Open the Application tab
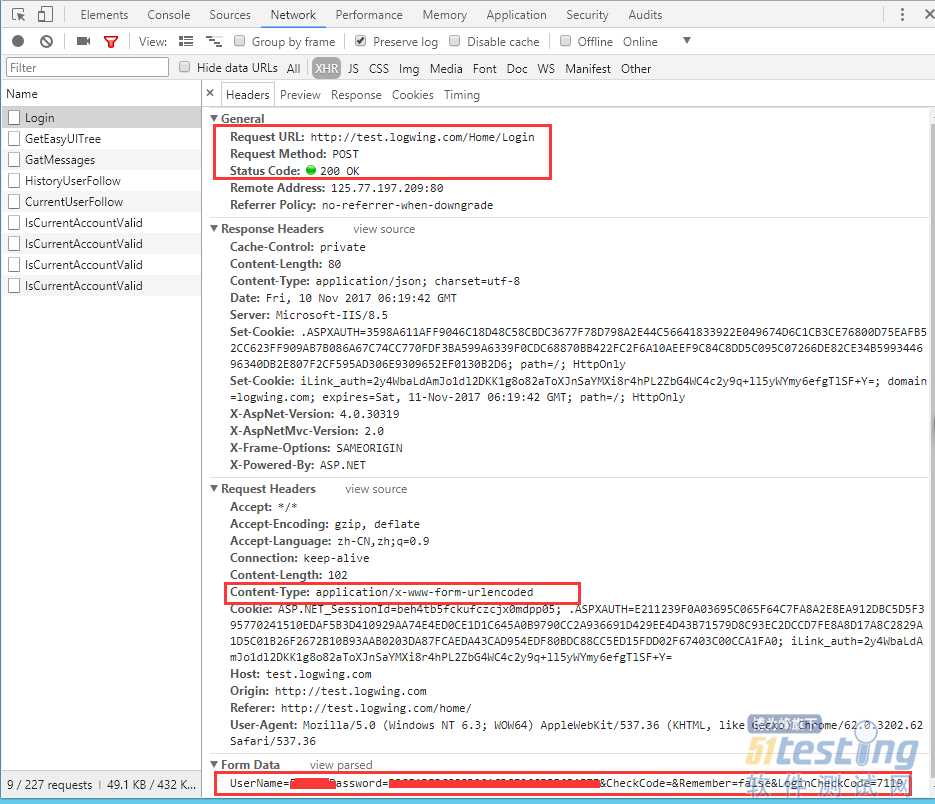Viewport: 935px width, 804px height. click(x=516, y=15)
